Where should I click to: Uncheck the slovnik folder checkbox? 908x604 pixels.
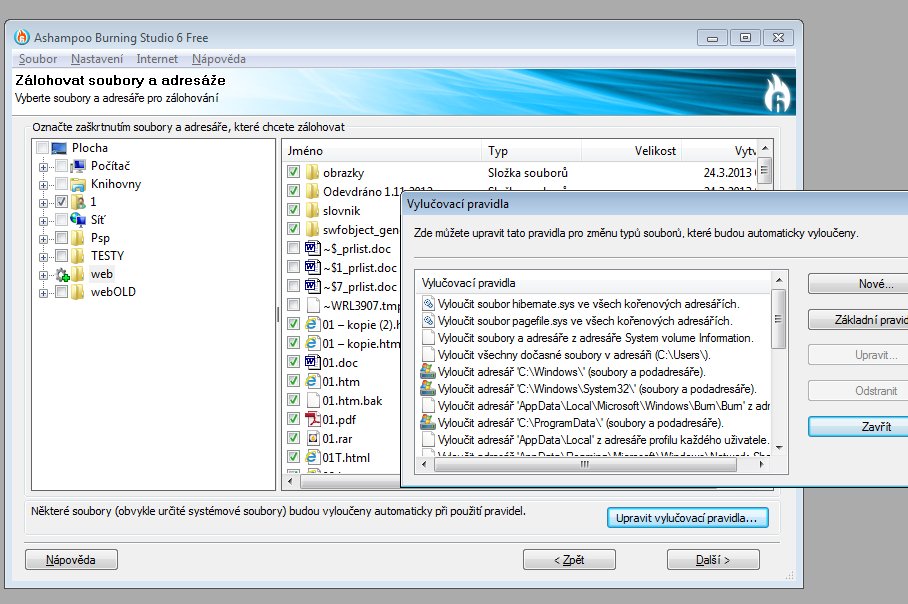294,210
